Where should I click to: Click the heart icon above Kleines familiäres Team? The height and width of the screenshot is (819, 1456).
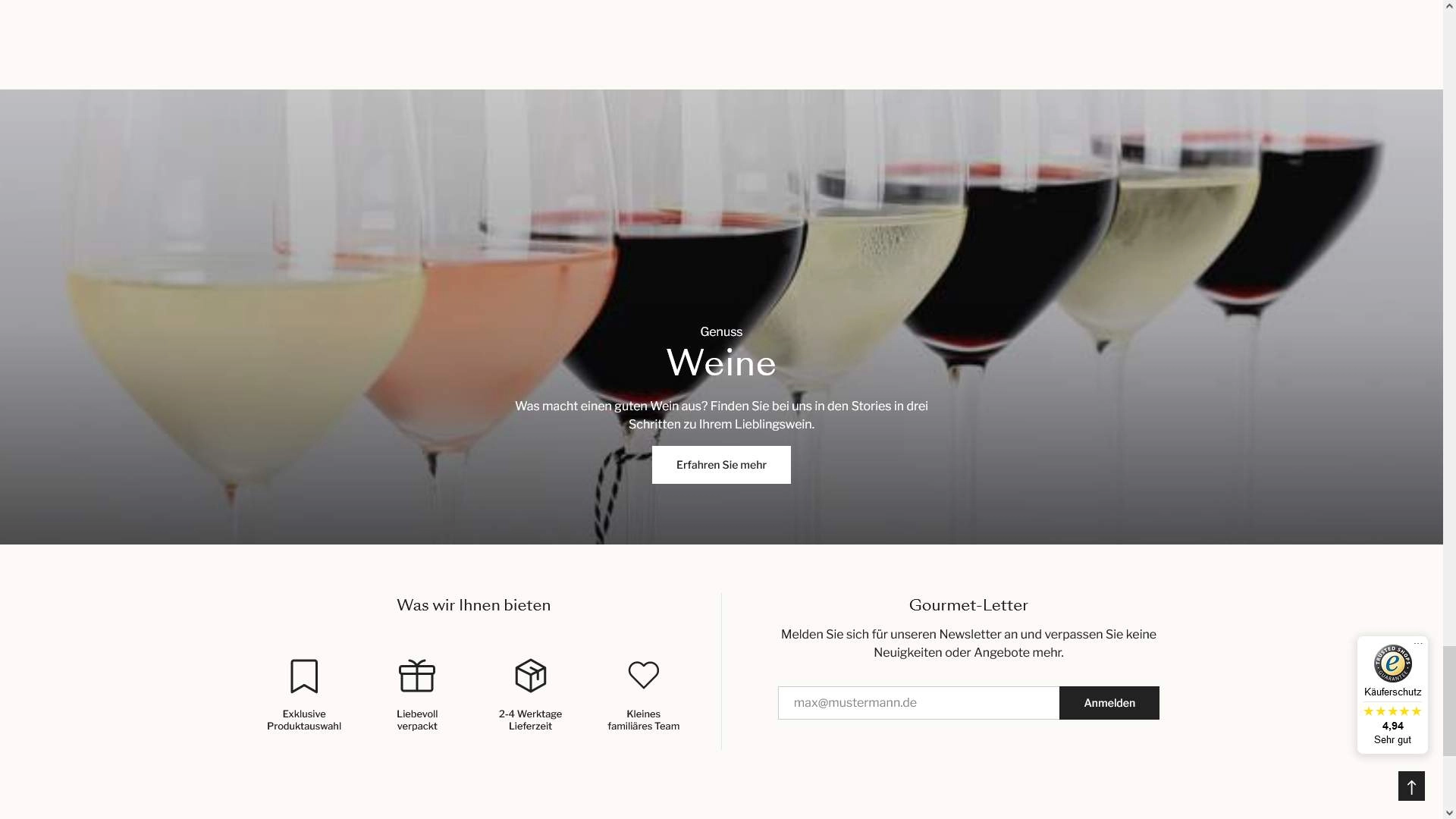tap(644, 675)
